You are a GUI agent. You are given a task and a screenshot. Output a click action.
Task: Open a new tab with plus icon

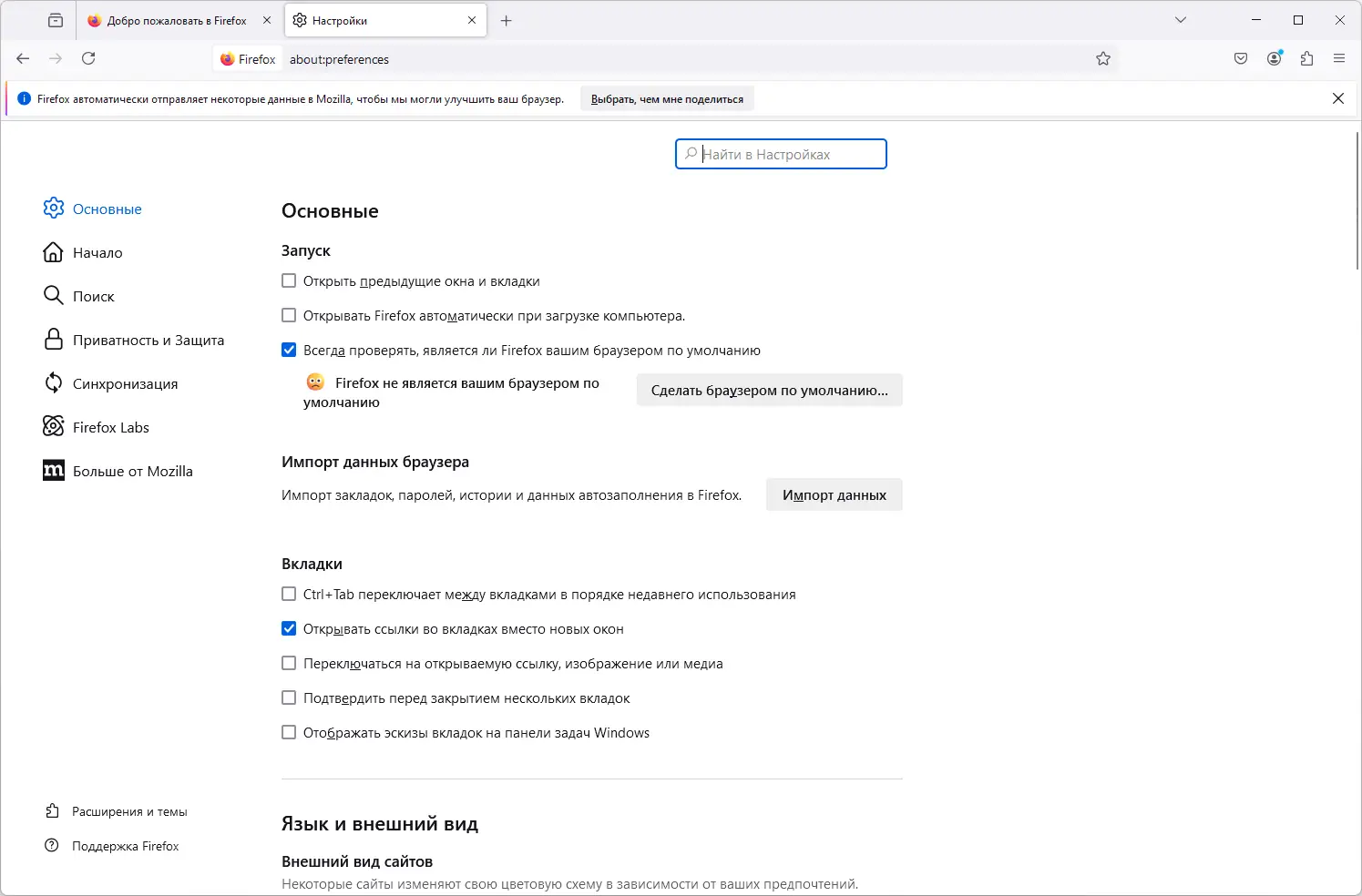[x=507, y=20]
